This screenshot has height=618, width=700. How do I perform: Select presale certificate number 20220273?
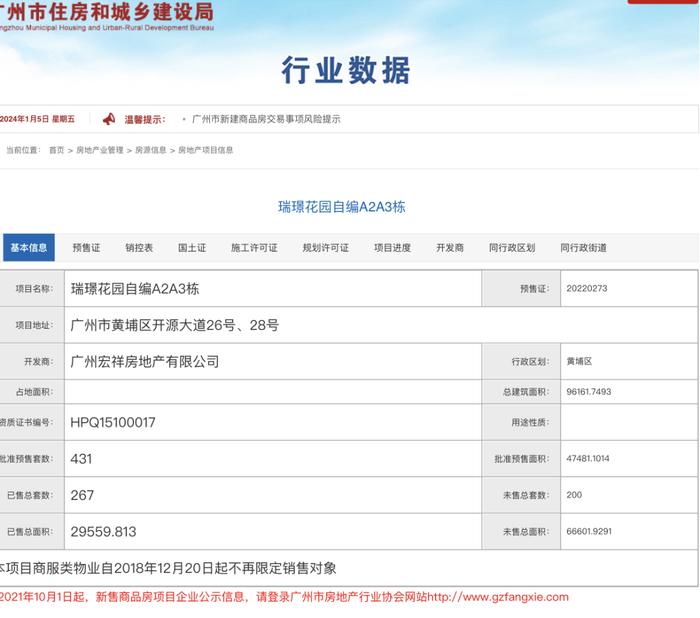[x=587, y=288]
